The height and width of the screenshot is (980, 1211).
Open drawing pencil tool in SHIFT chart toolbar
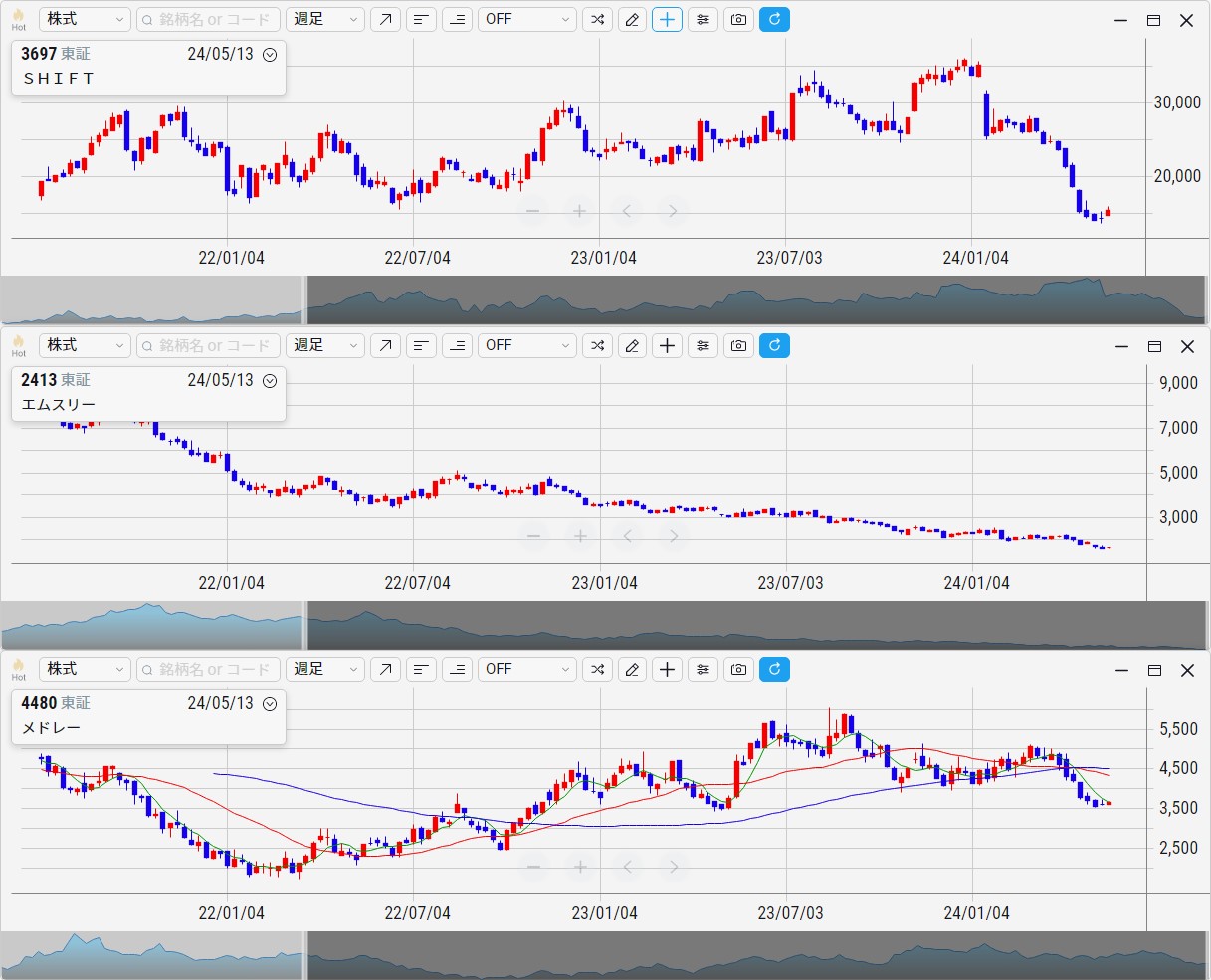632,19
